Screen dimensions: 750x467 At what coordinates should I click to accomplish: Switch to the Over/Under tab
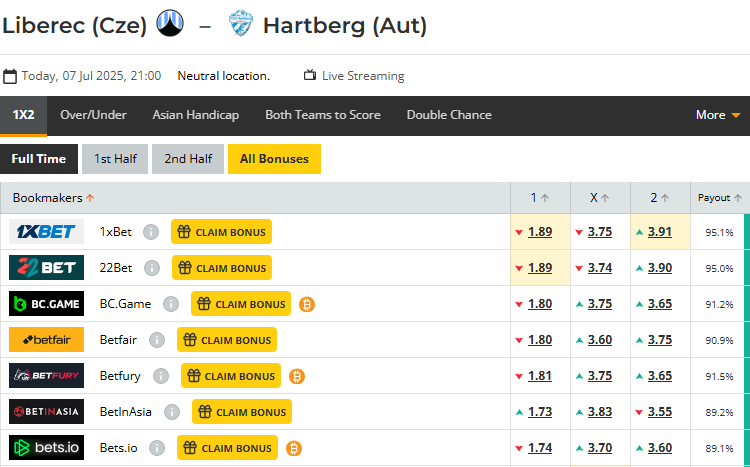click(93, 115)
